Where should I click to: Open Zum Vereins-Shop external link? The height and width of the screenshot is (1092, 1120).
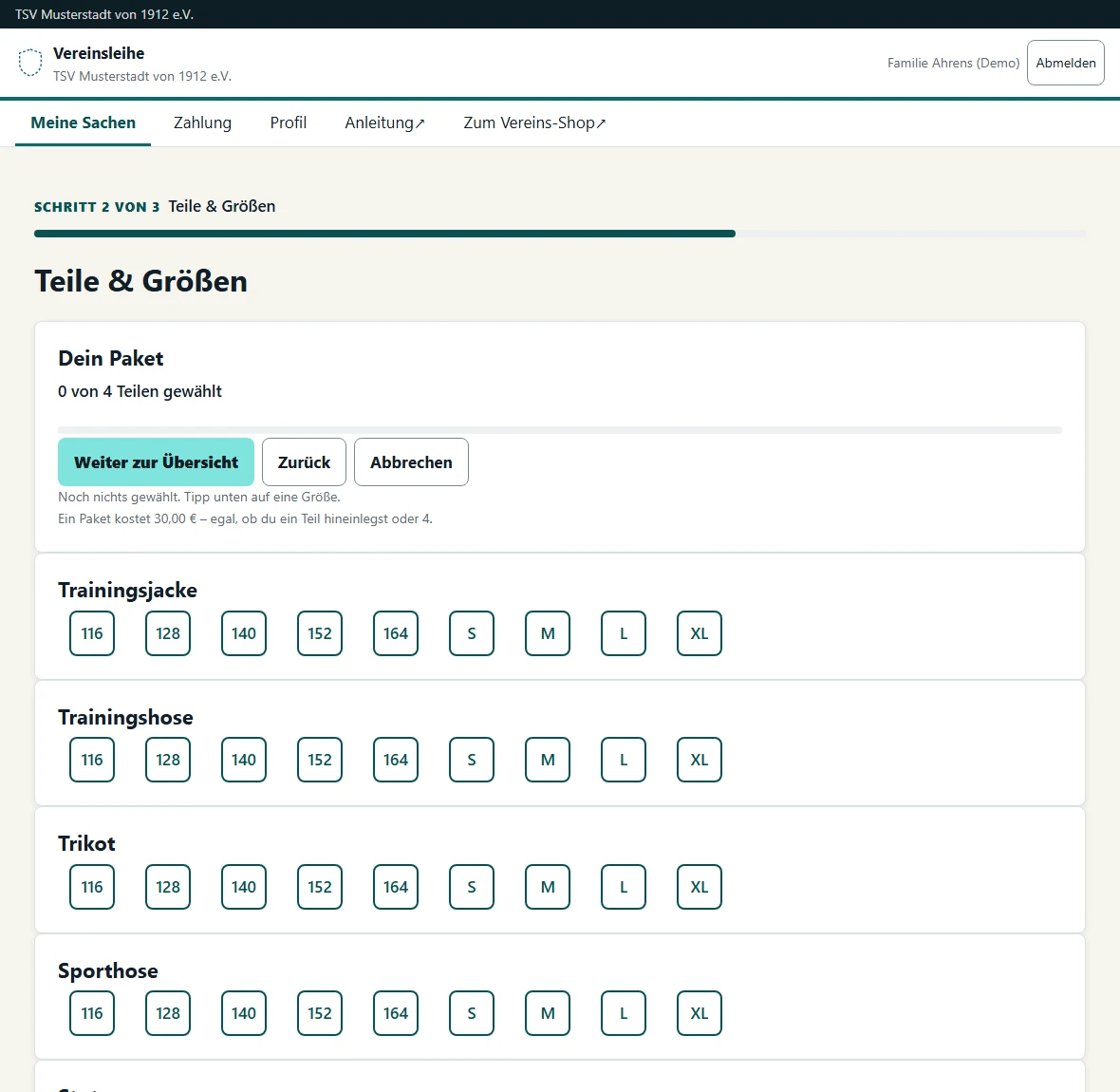(x=534, y=122)
